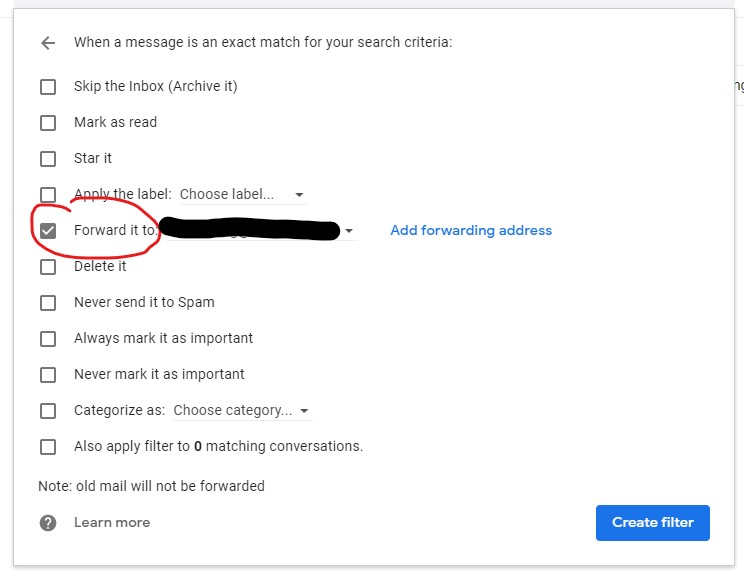Toggle the Apply the label checkbox
The height and width of the screenshot is (578, 744).
(48, 195)
